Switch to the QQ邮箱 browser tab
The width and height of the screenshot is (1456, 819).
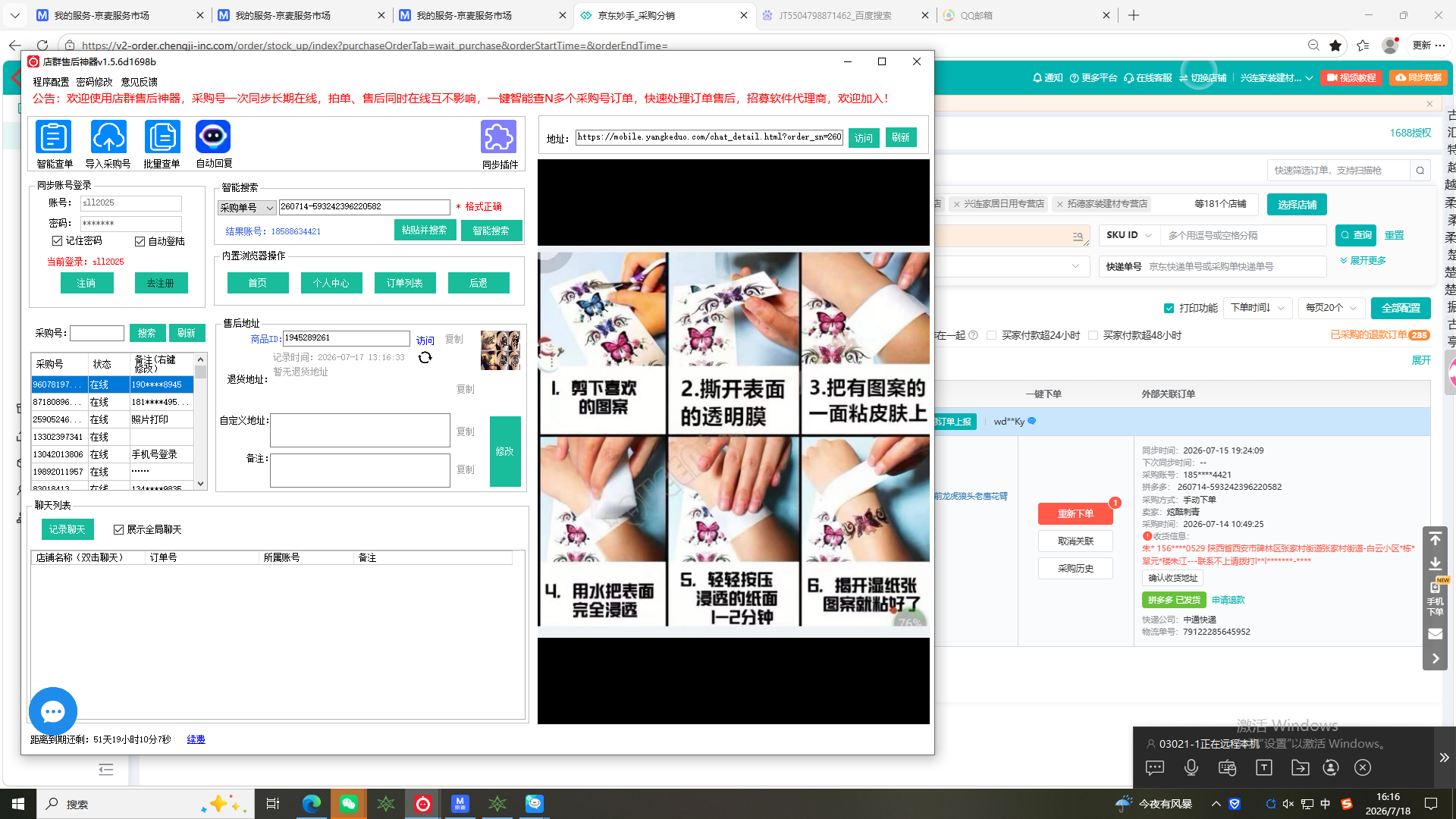point(1028,15)
